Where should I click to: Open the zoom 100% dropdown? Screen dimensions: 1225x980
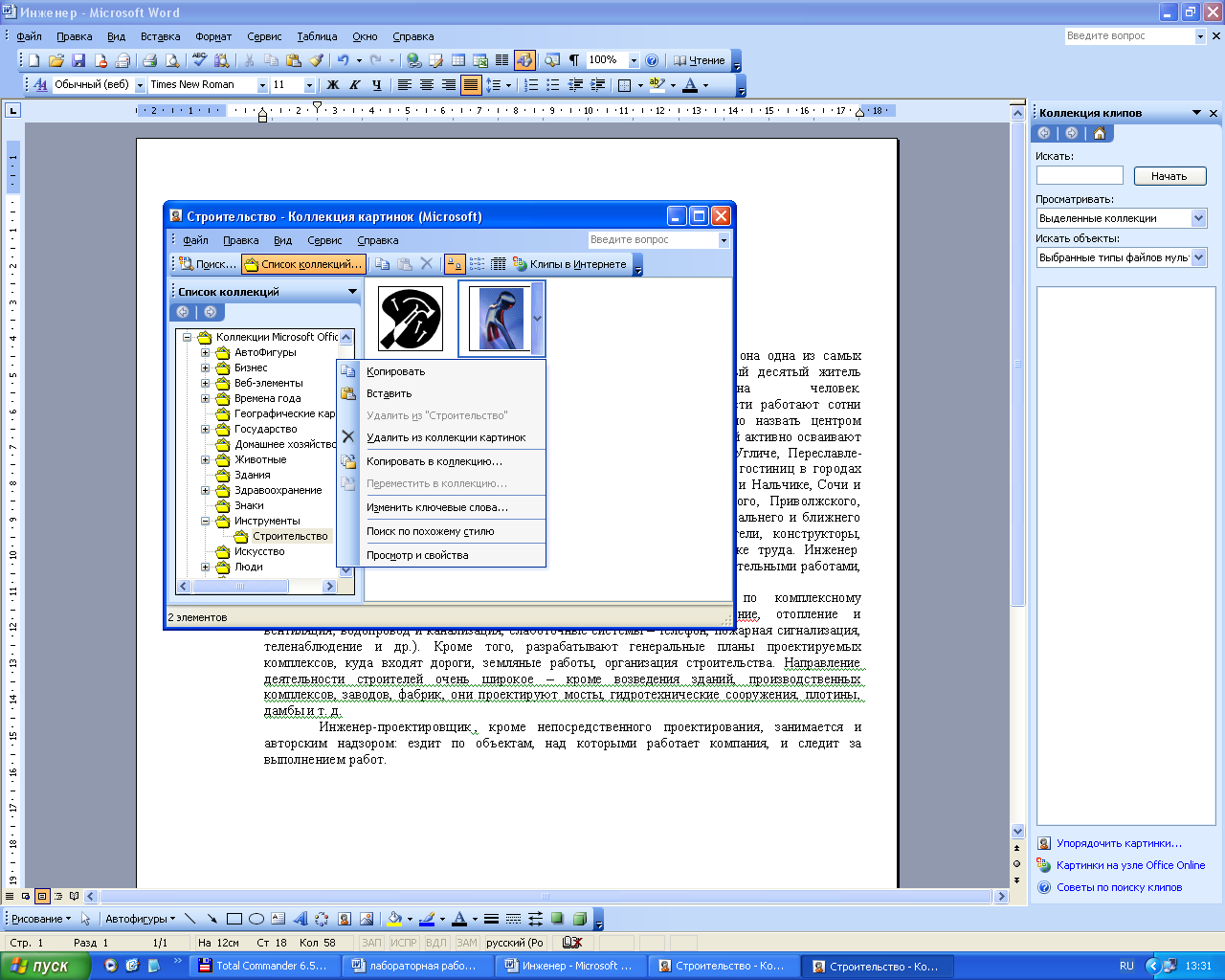click(633, 60)
